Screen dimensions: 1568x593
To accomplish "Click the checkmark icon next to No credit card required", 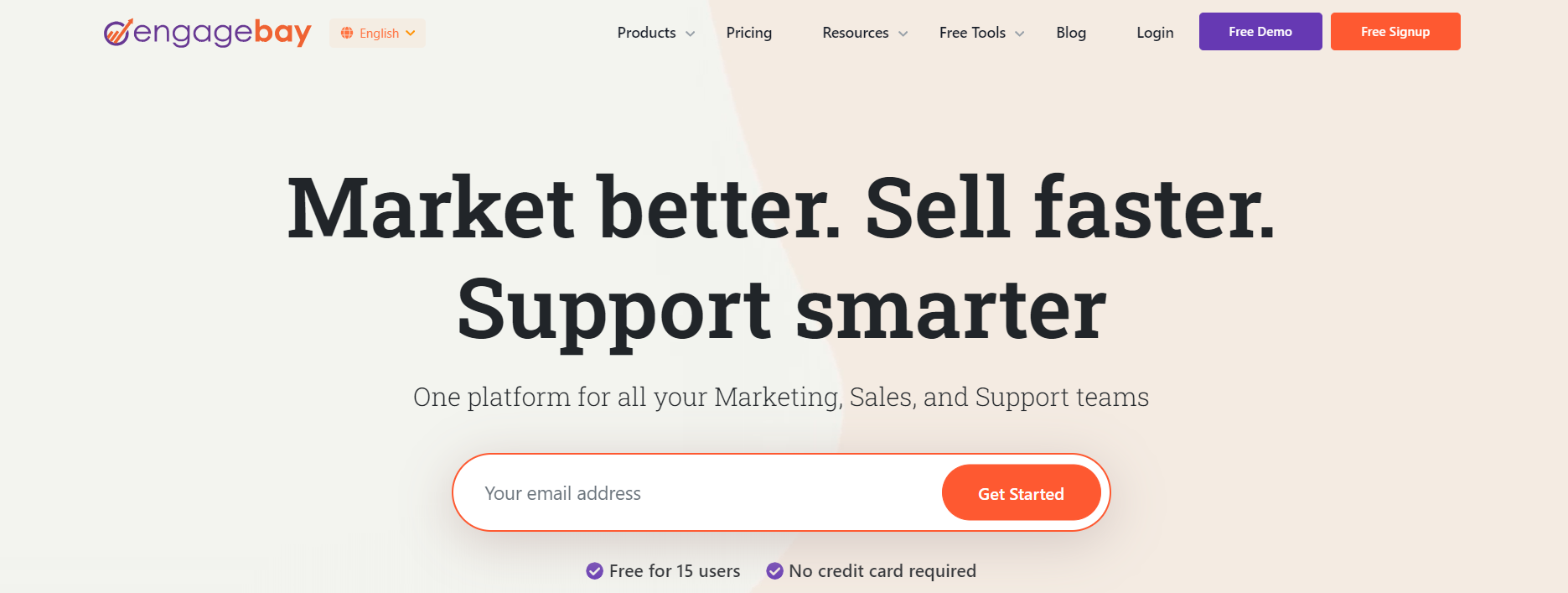I will tap(774, 571).
